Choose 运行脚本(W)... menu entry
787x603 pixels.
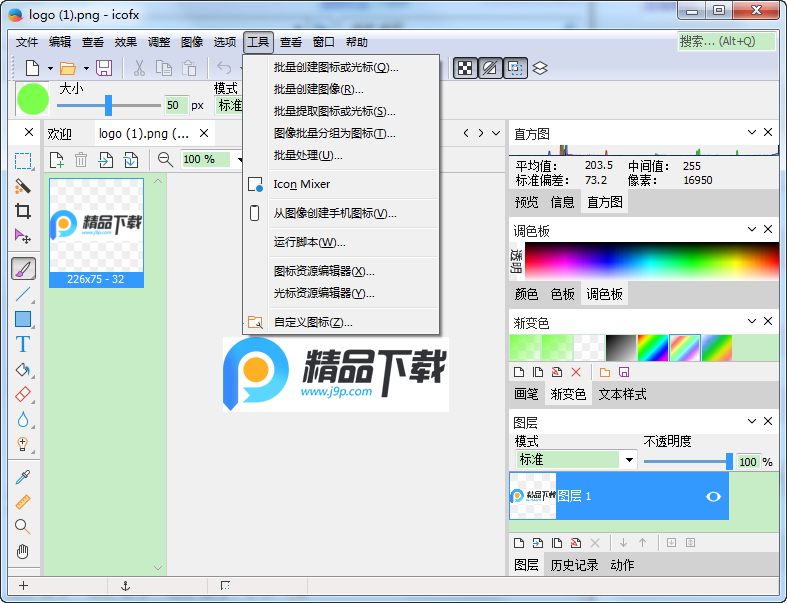point(341,243)
